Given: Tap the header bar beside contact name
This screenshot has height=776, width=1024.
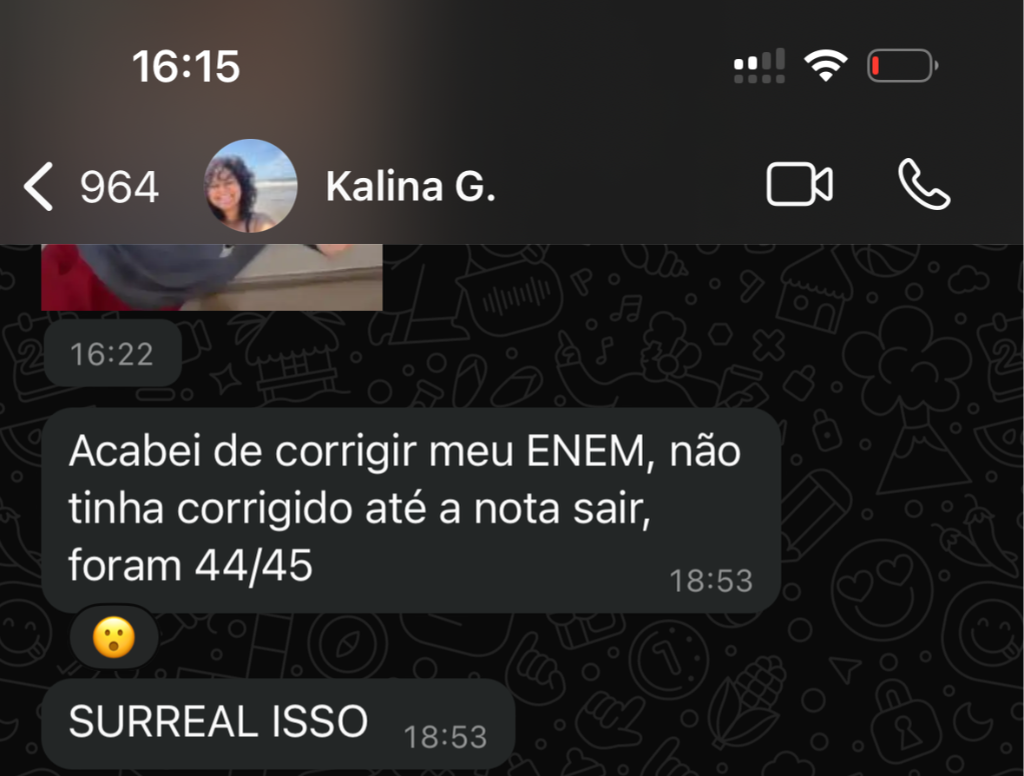Looking at the screenshot, I should coord(627,186).
